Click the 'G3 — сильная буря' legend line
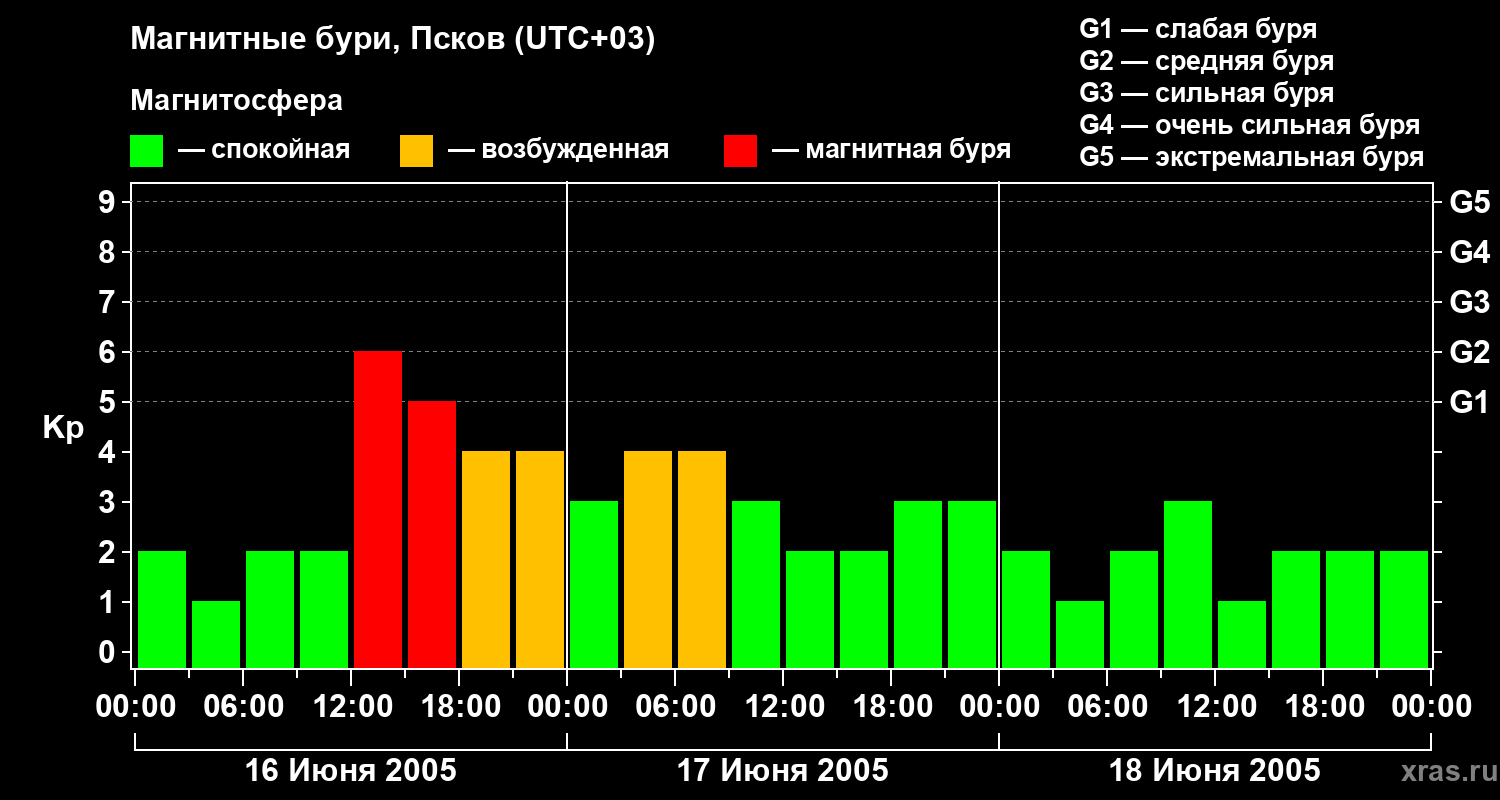 click(1207, 93)
